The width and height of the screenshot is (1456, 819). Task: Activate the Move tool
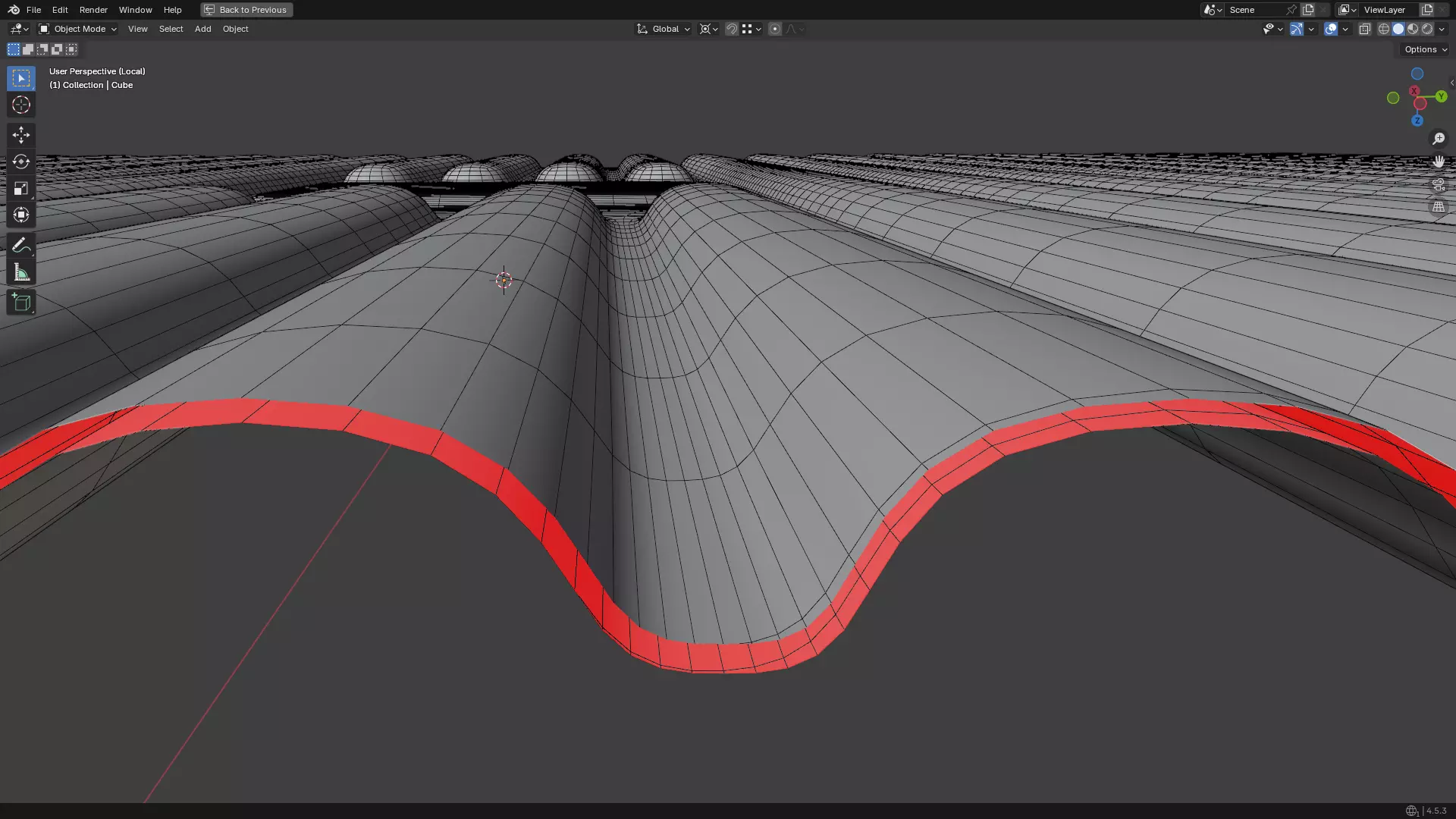[x=21, y=135]
